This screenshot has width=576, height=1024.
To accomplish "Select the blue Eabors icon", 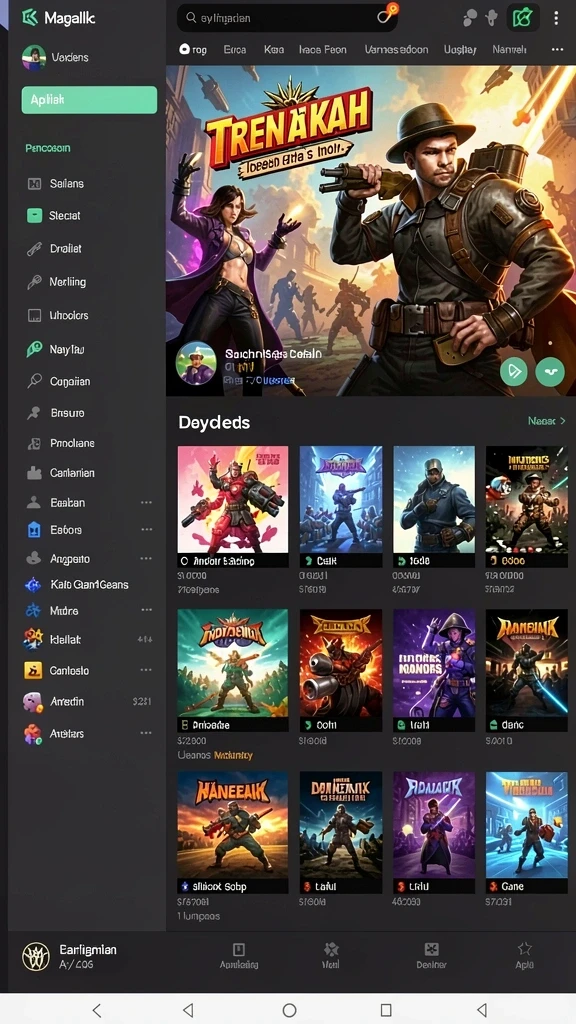I will tap(33, 530).
